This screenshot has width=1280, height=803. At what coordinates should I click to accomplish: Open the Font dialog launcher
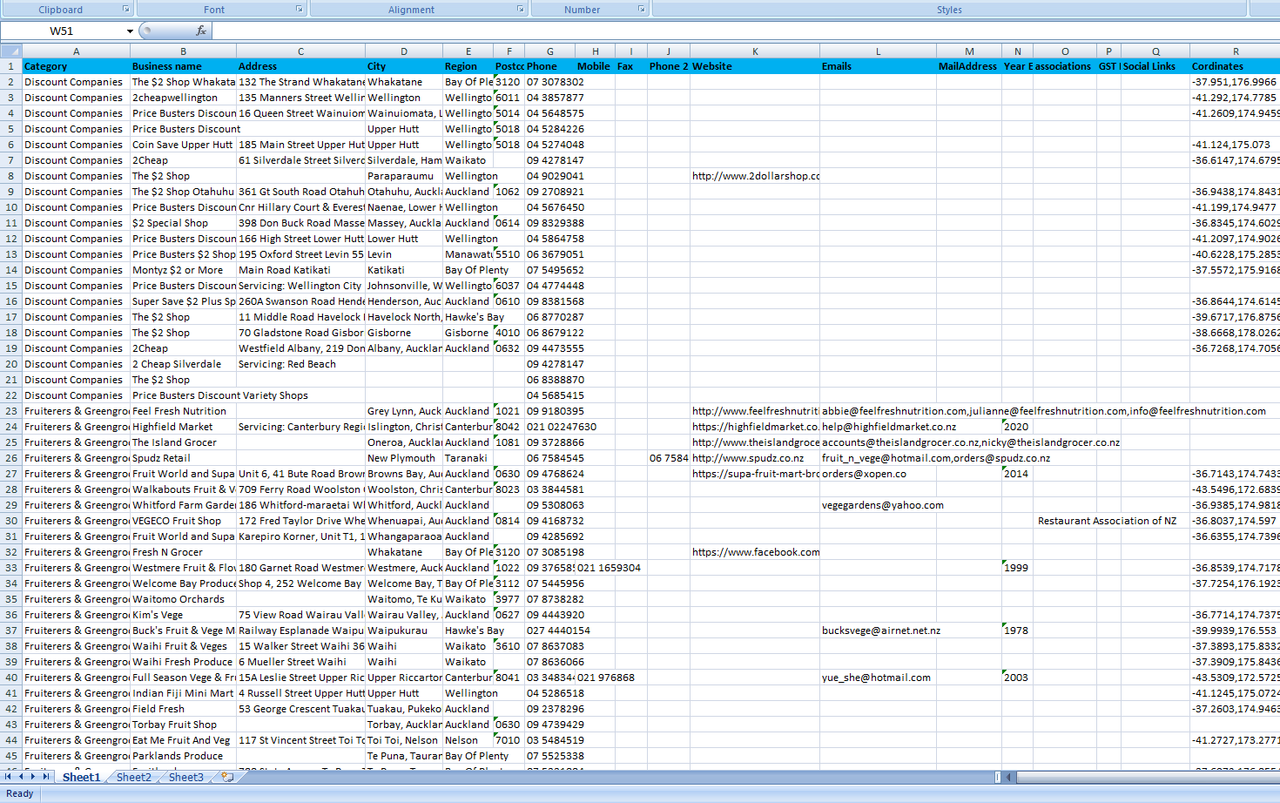pyautogui.click(x=299, y=9)
